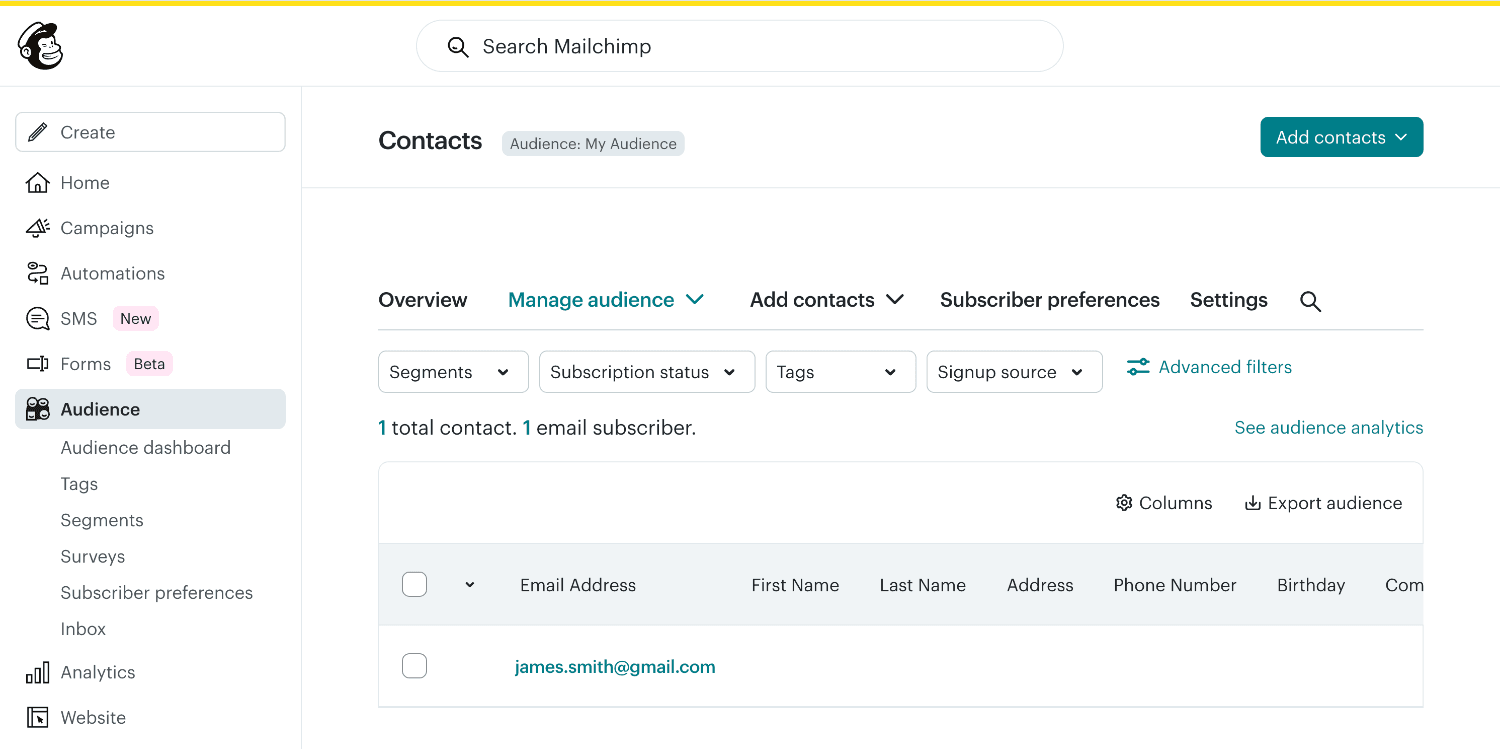This screenshot has height=749, width=1500.
Task: Click the magnifier icon in search bar
Action: point(458,47)
